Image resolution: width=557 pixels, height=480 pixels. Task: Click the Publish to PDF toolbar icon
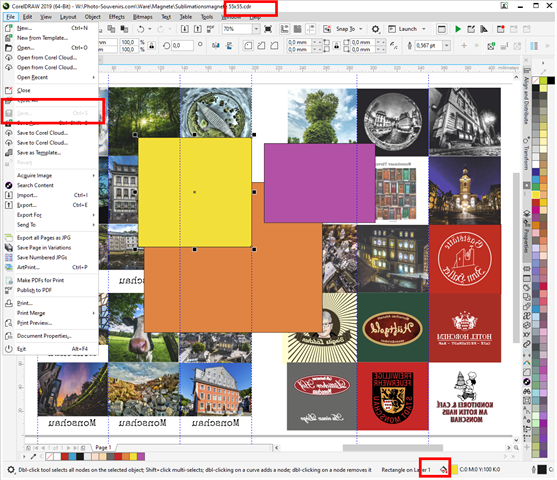tap(210, 29)
